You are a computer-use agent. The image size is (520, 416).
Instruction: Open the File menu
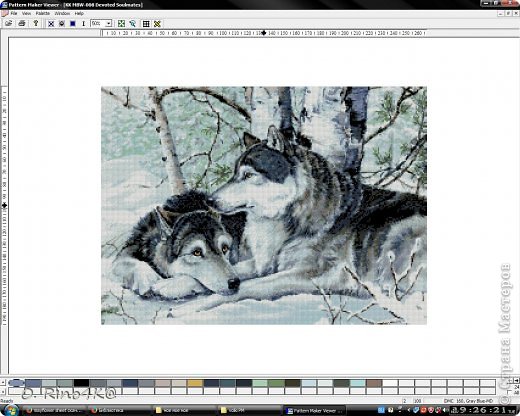14,13
